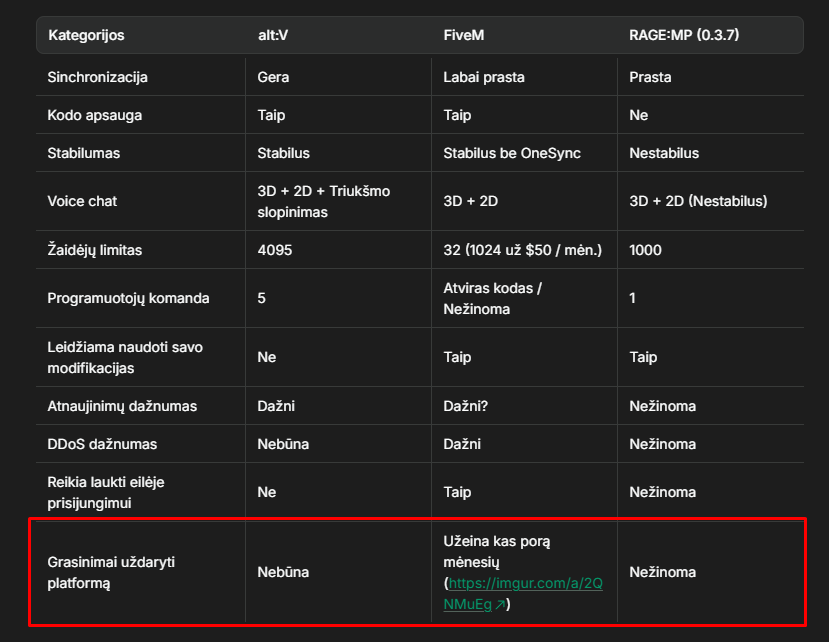The height and width of the screenshot is (642, 829).
Task: Click the 'Voice chat' row label
Action: (x=82, y=201)
